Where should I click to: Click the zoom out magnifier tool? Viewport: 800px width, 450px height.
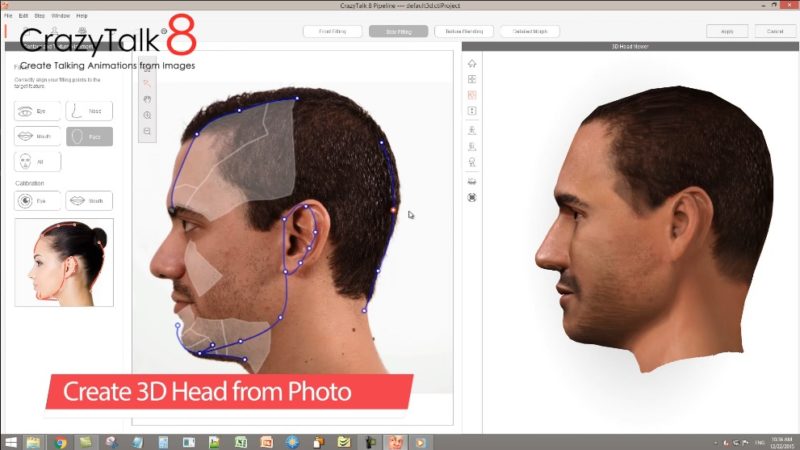coord(147,131)
